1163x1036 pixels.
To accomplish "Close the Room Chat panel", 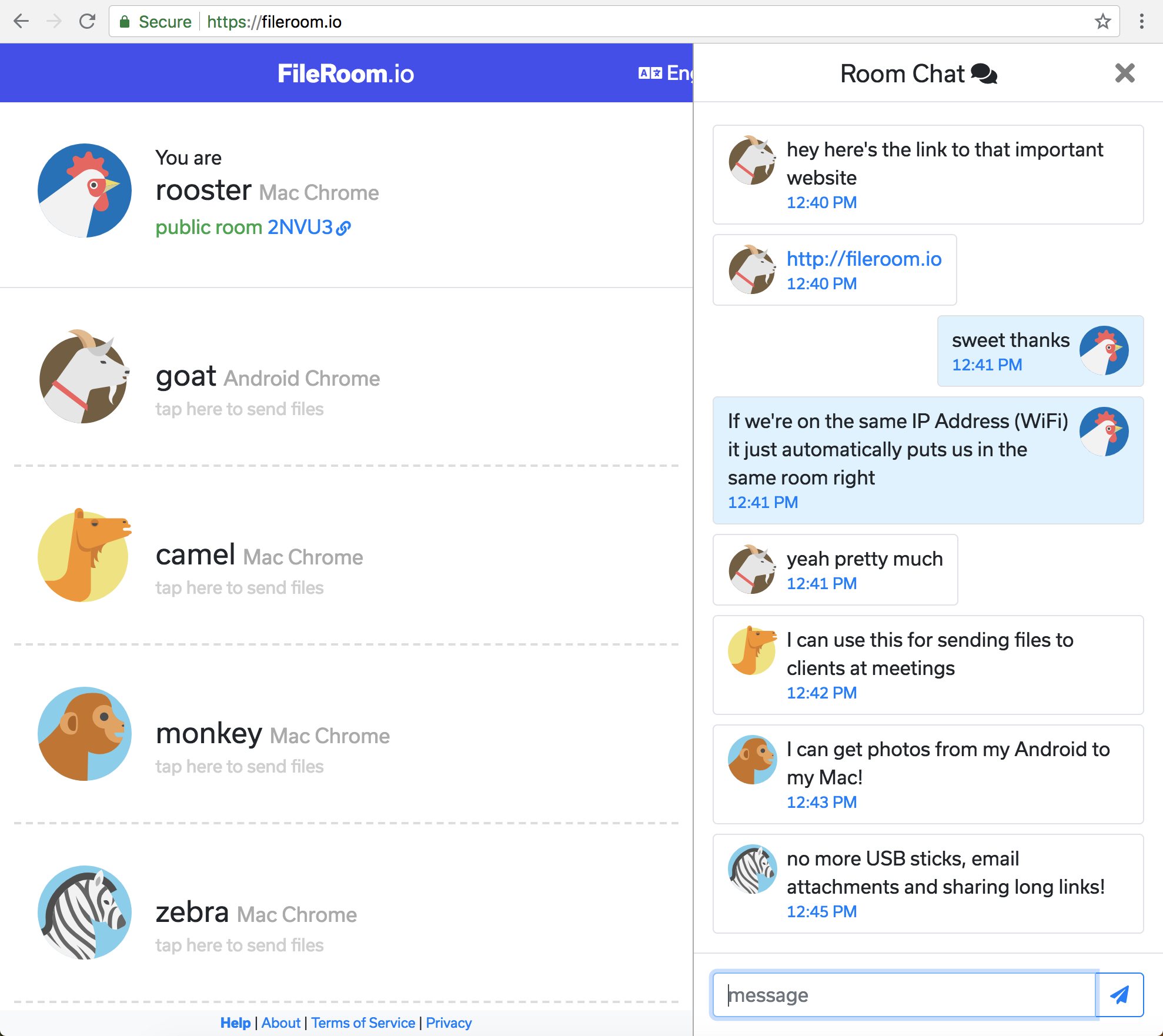I will click(x=1124, y=73).
